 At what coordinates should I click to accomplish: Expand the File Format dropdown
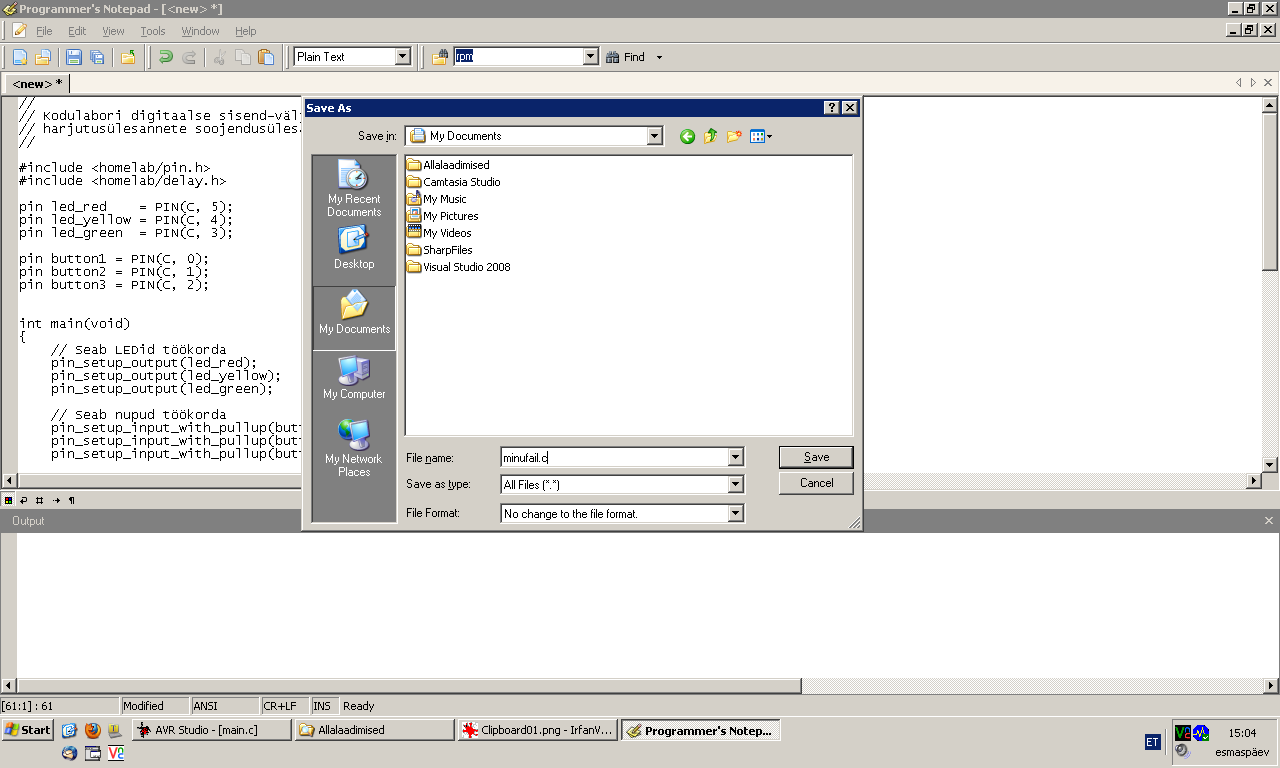[736, 513]
